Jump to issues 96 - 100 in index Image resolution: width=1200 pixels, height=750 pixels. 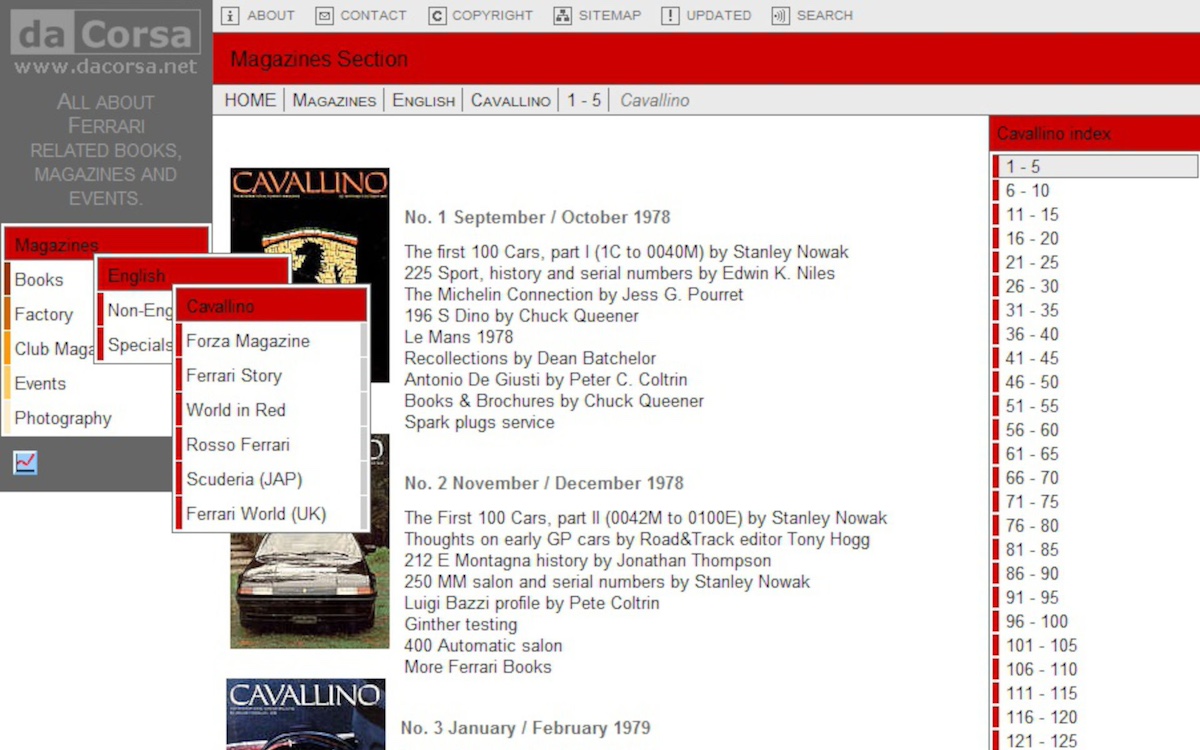[1095, 623]
